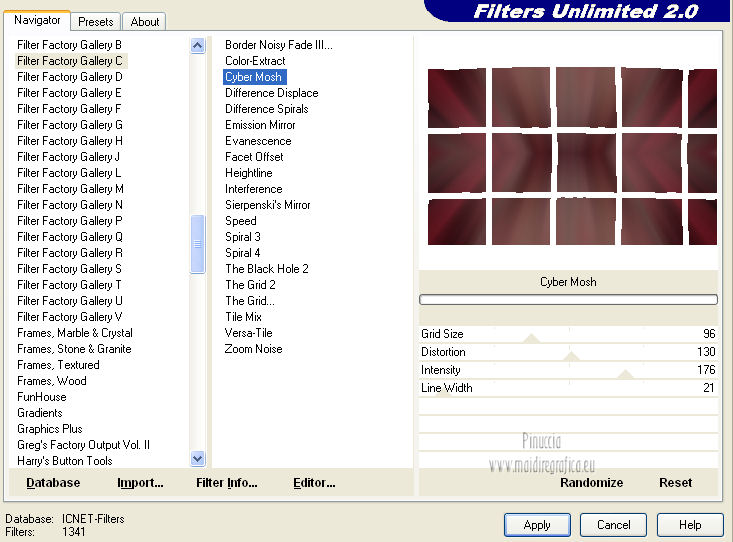Switch to the Navigator tab
The image size is (733, 542).
coord(37,20)
